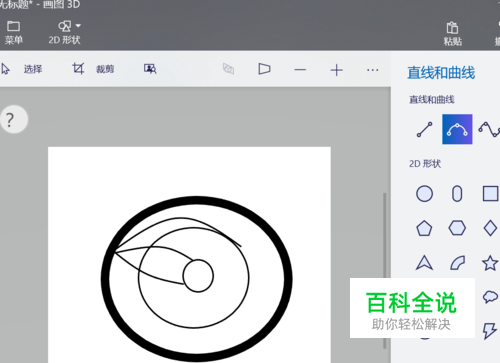Select the three-point curve tool
This screenshot has width=500, height=363.
point(457,129)
